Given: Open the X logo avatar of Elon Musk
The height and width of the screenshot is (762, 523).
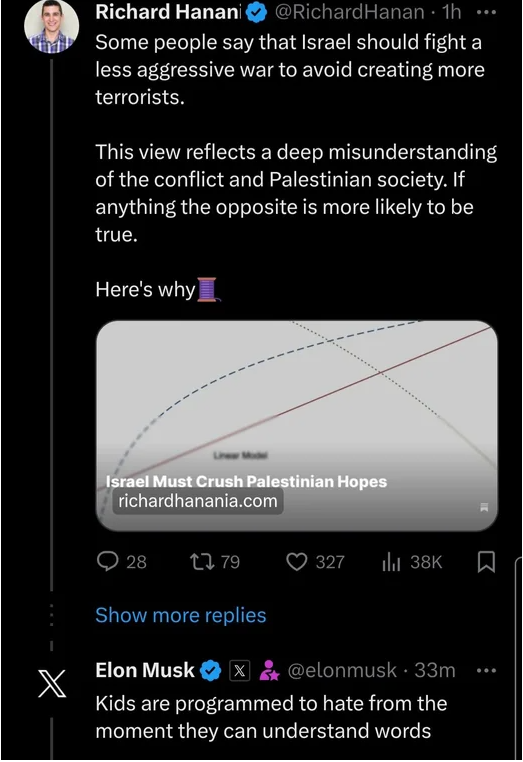Looking at the screenshot, I should pos(52,683).
